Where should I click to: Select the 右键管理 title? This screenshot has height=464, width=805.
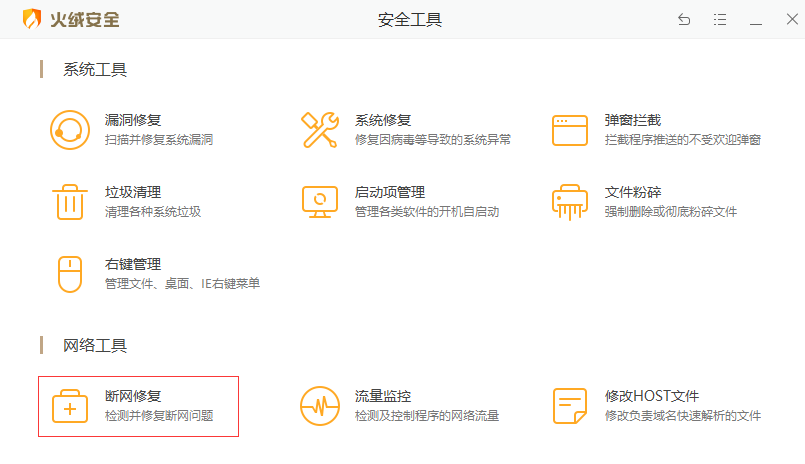point(133,264)
